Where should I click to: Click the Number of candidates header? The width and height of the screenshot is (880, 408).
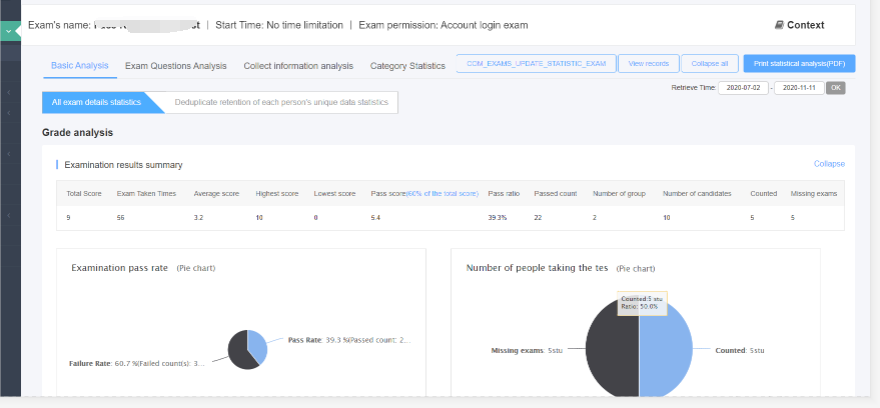tap(697, 194)
